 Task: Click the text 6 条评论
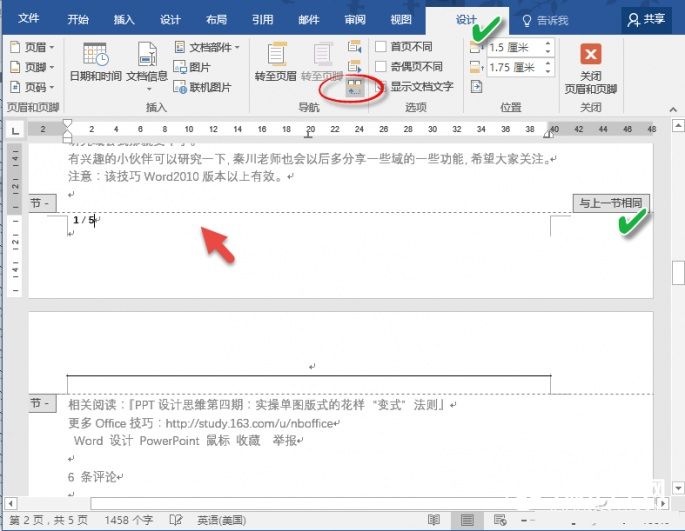coord(92,477)
